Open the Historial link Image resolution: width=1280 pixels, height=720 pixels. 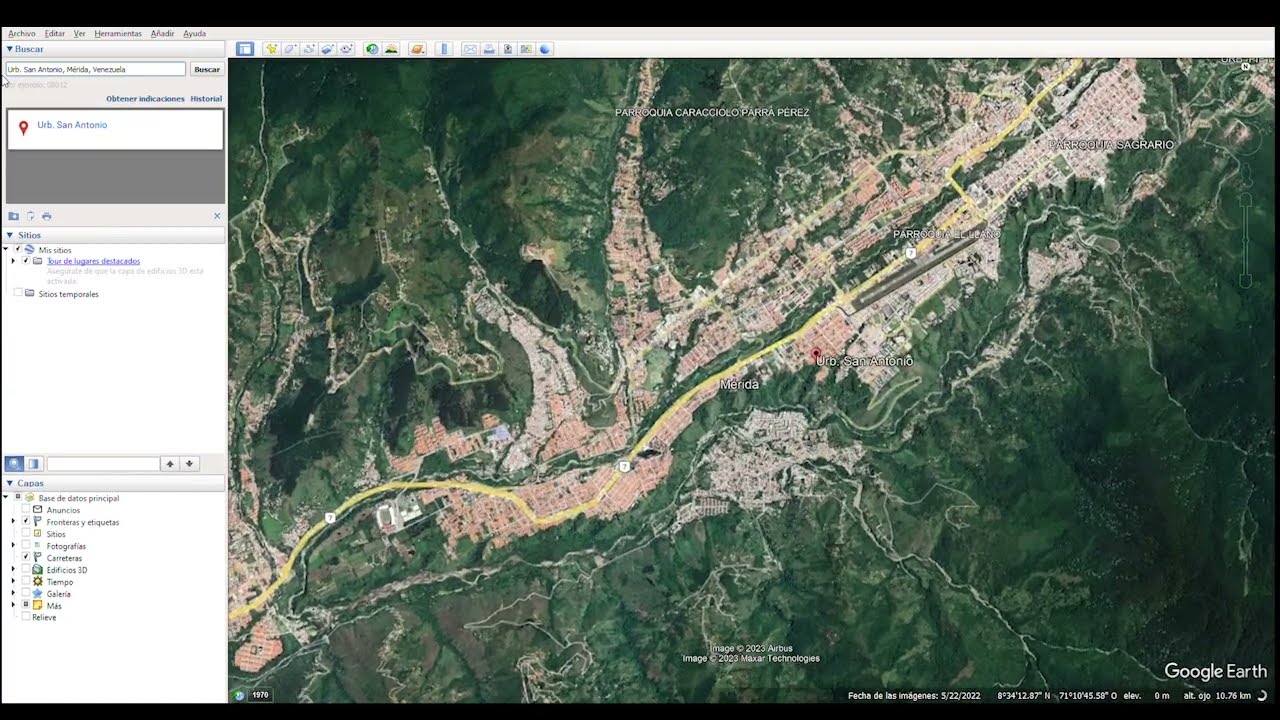(x=206, y=99)
